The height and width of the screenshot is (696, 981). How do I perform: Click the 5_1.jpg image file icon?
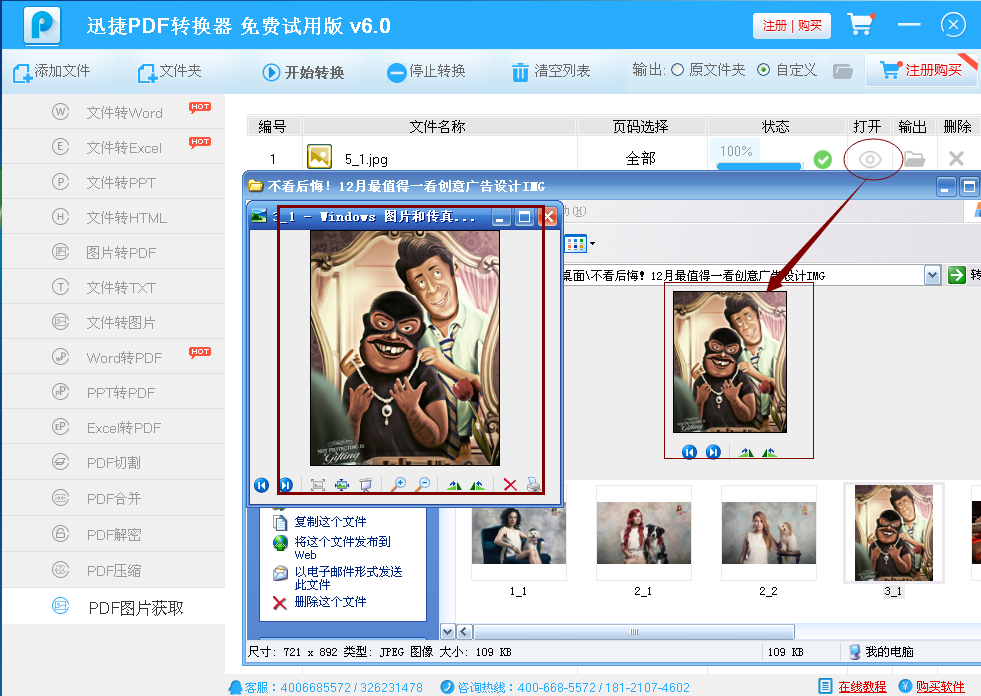coord(319,156)
